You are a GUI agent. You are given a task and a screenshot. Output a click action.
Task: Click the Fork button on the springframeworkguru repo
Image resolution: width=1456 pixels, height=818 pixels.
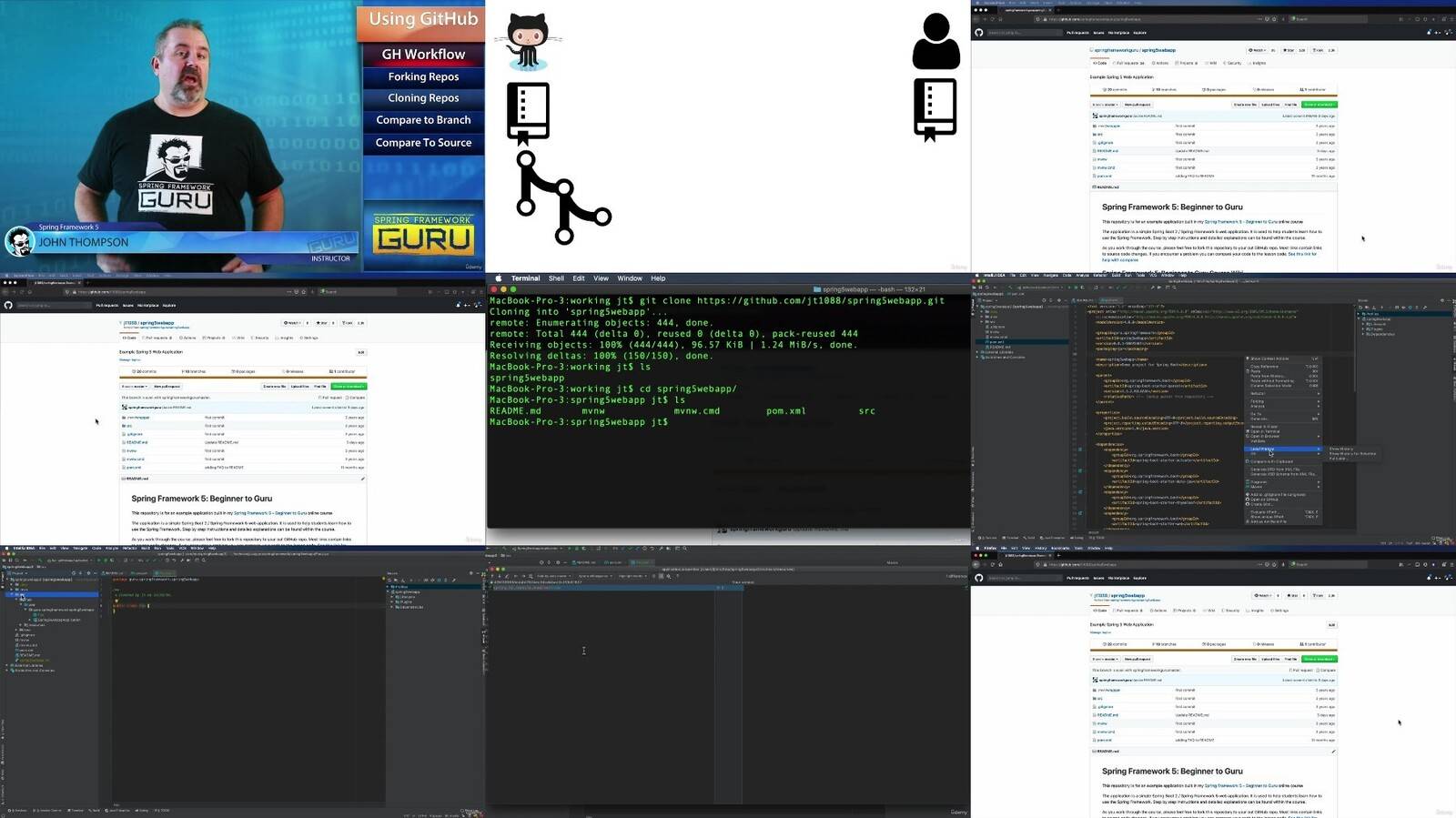coord(1318,50)
